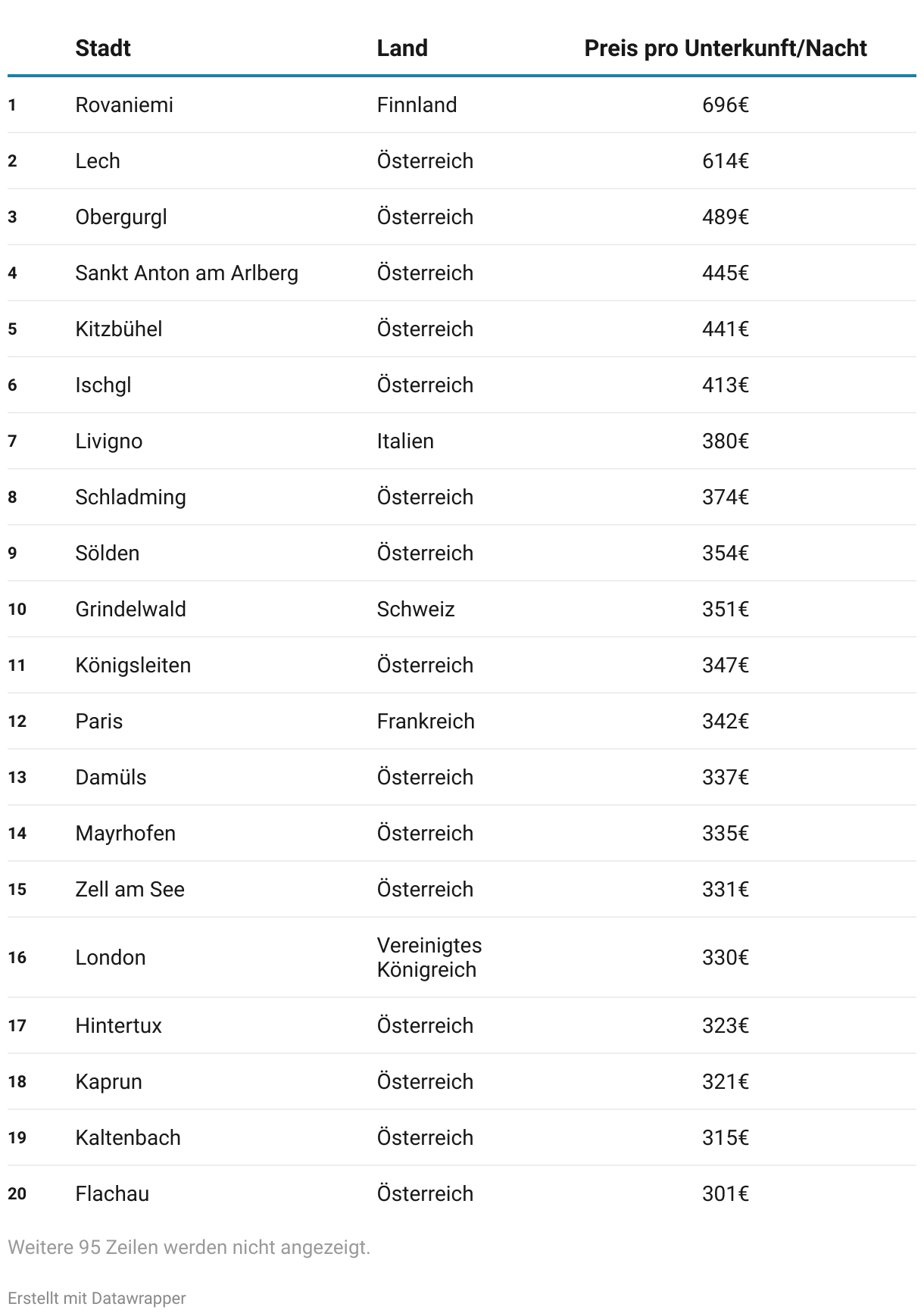Select the Paris row city name
The height and width of the screenshot is (1316, 924).
pyautogui.click(x=99, y=721)
